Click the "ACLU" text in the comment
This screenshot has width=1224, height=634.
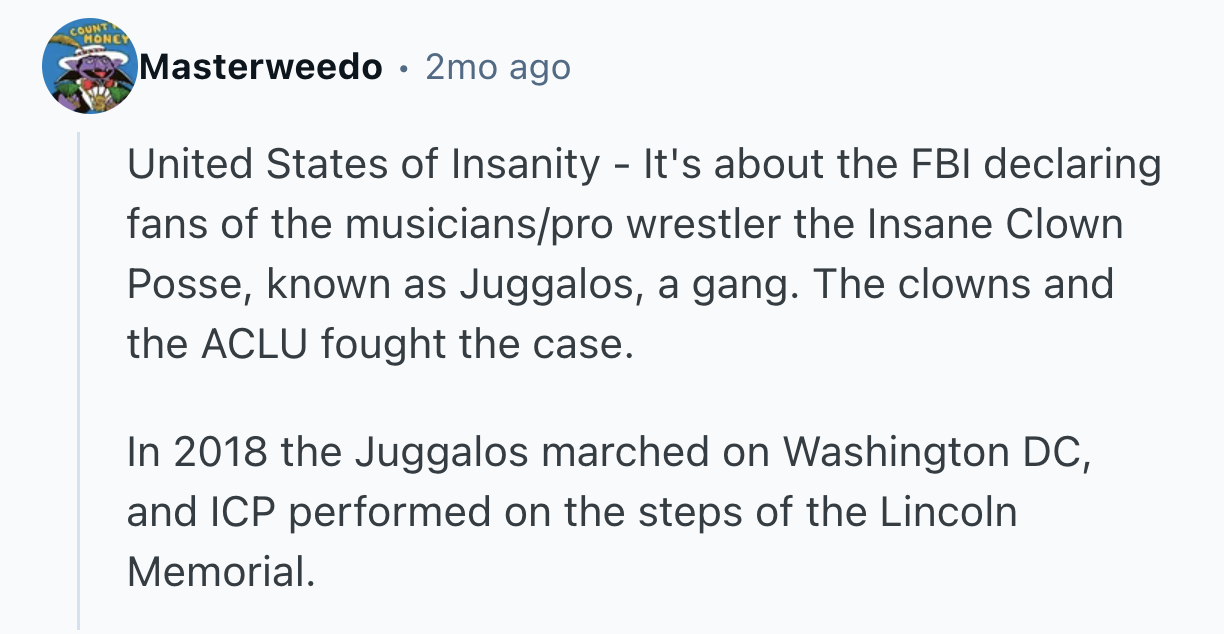tap(256, 344)
